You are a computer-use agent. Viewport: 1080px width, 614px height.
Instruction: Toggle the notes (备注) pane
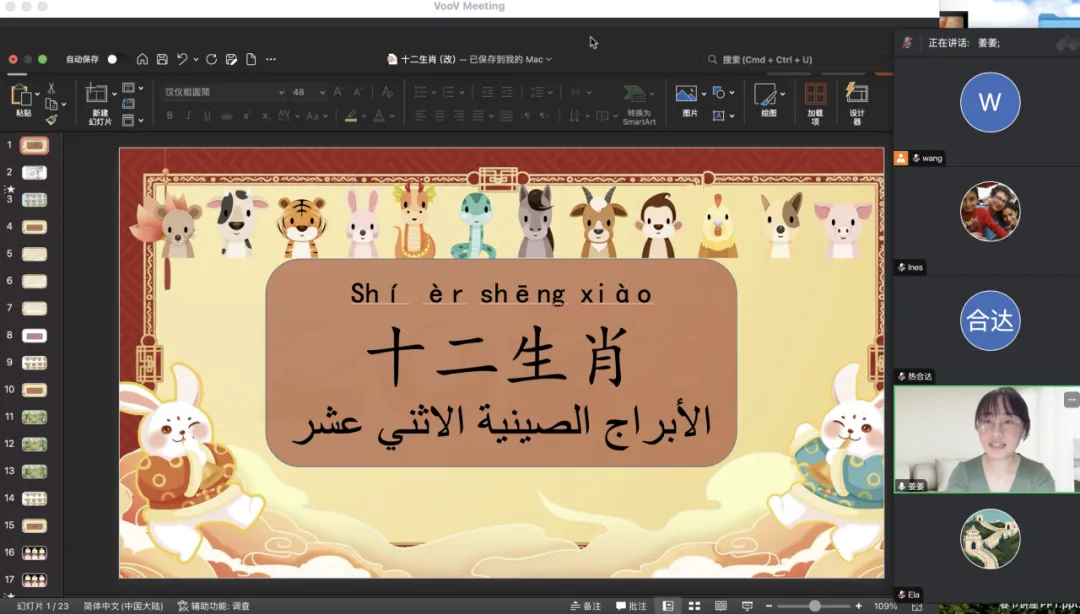click(586, 606)
